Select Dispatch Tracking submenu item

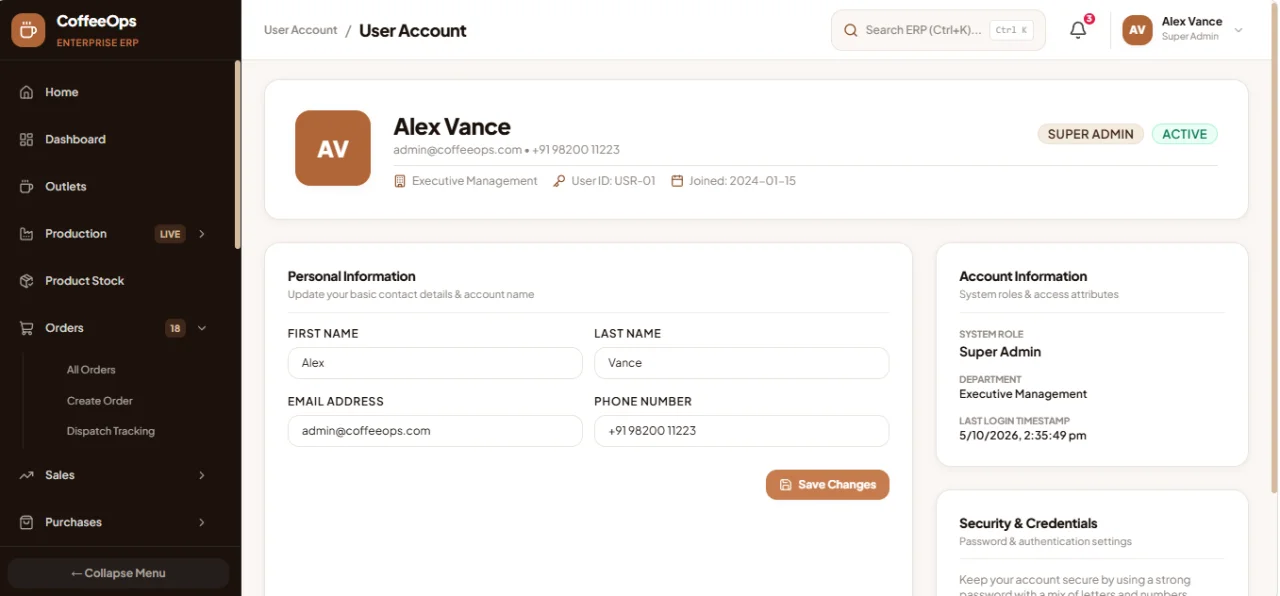(x=111, y=431)
